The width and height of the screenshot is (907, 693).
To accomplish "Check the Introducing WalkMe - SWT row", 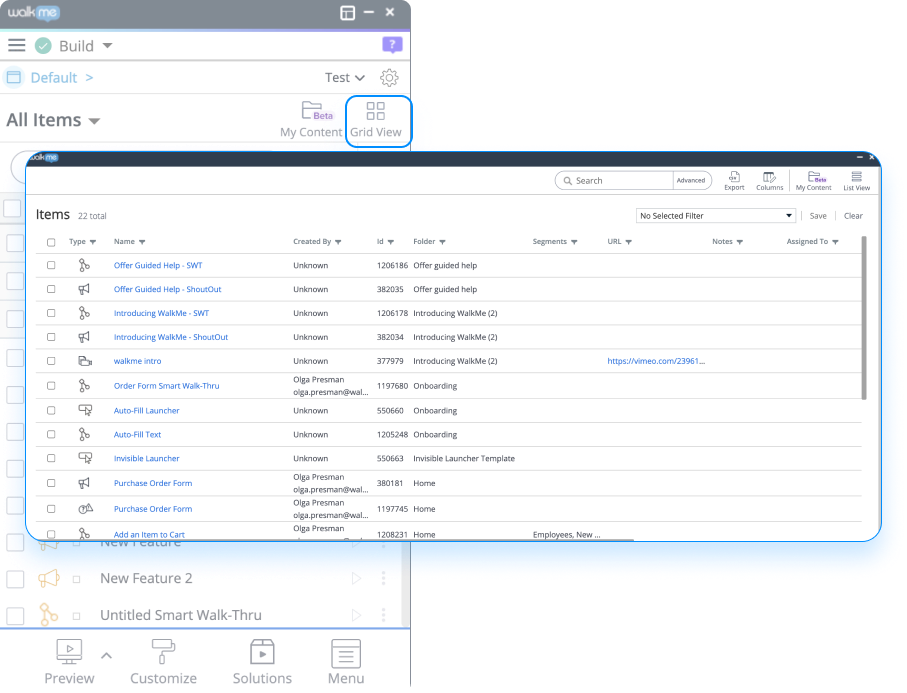I will (51, 313).
